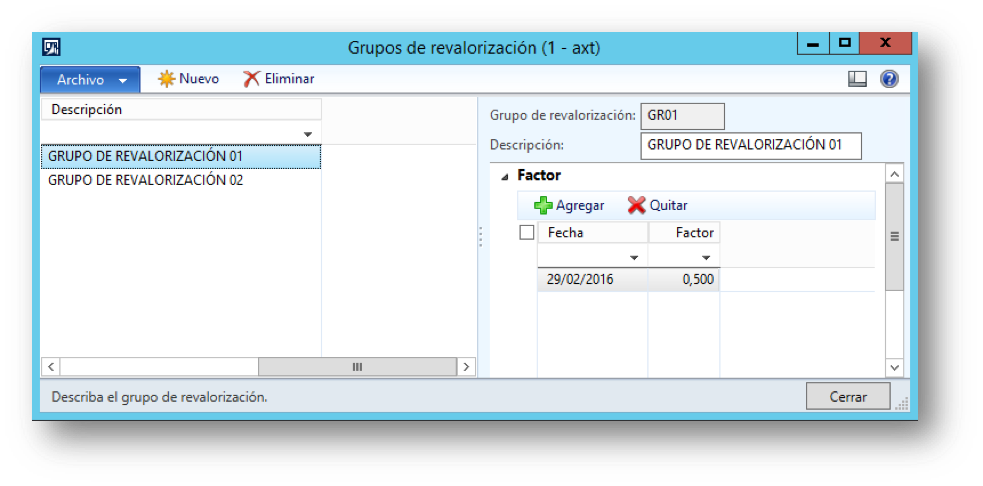
Task: Close the window with the X button
Action: pos(886,44)
